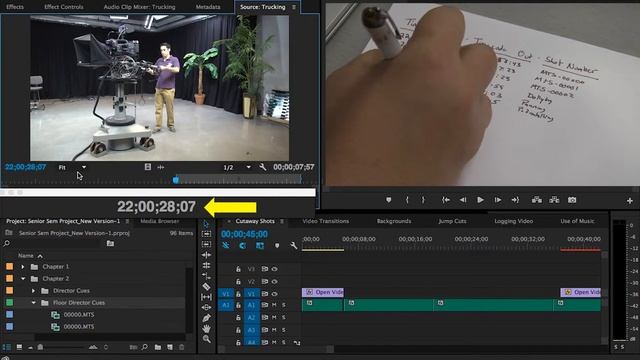Toggle sync lock for track A1
640x360 pixels.
[264, 305]
